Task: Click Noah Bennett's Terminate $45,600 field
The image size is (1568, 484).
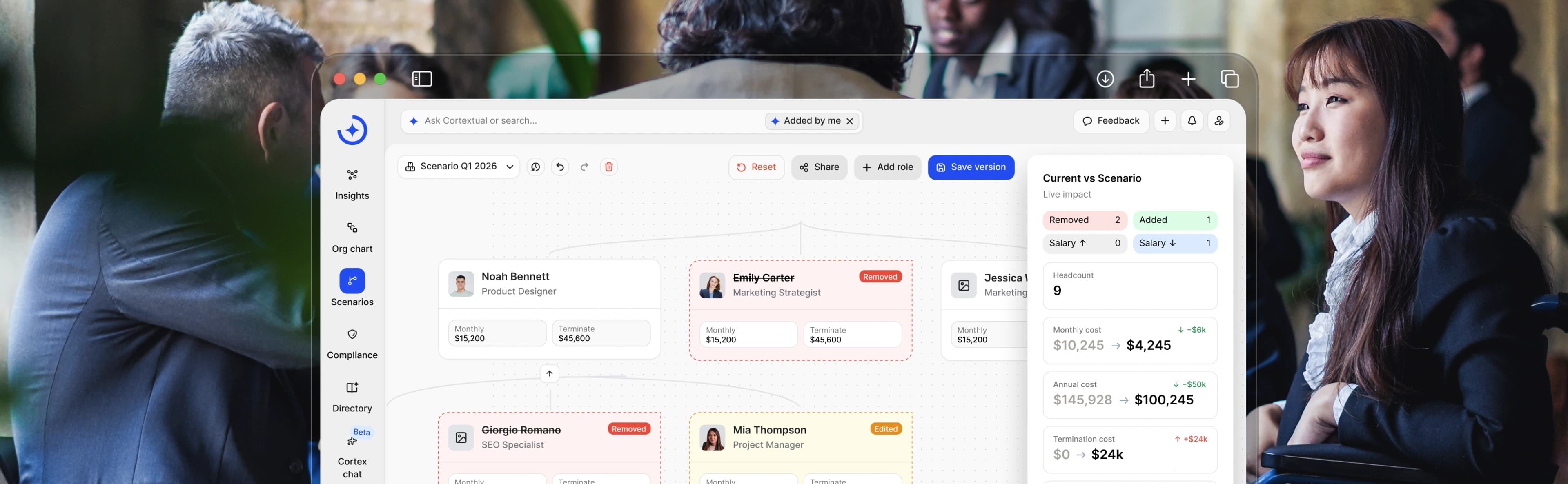Action: coord(601,333)
